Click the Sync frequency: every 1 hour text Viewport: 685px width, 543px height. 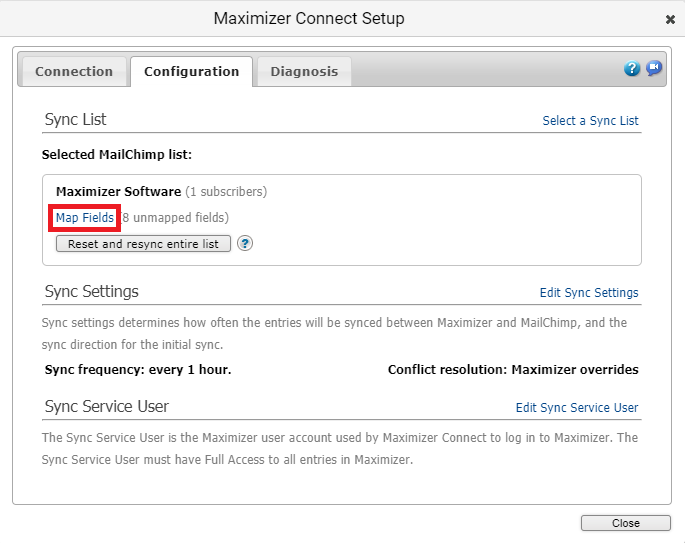[x=138, y=370]
